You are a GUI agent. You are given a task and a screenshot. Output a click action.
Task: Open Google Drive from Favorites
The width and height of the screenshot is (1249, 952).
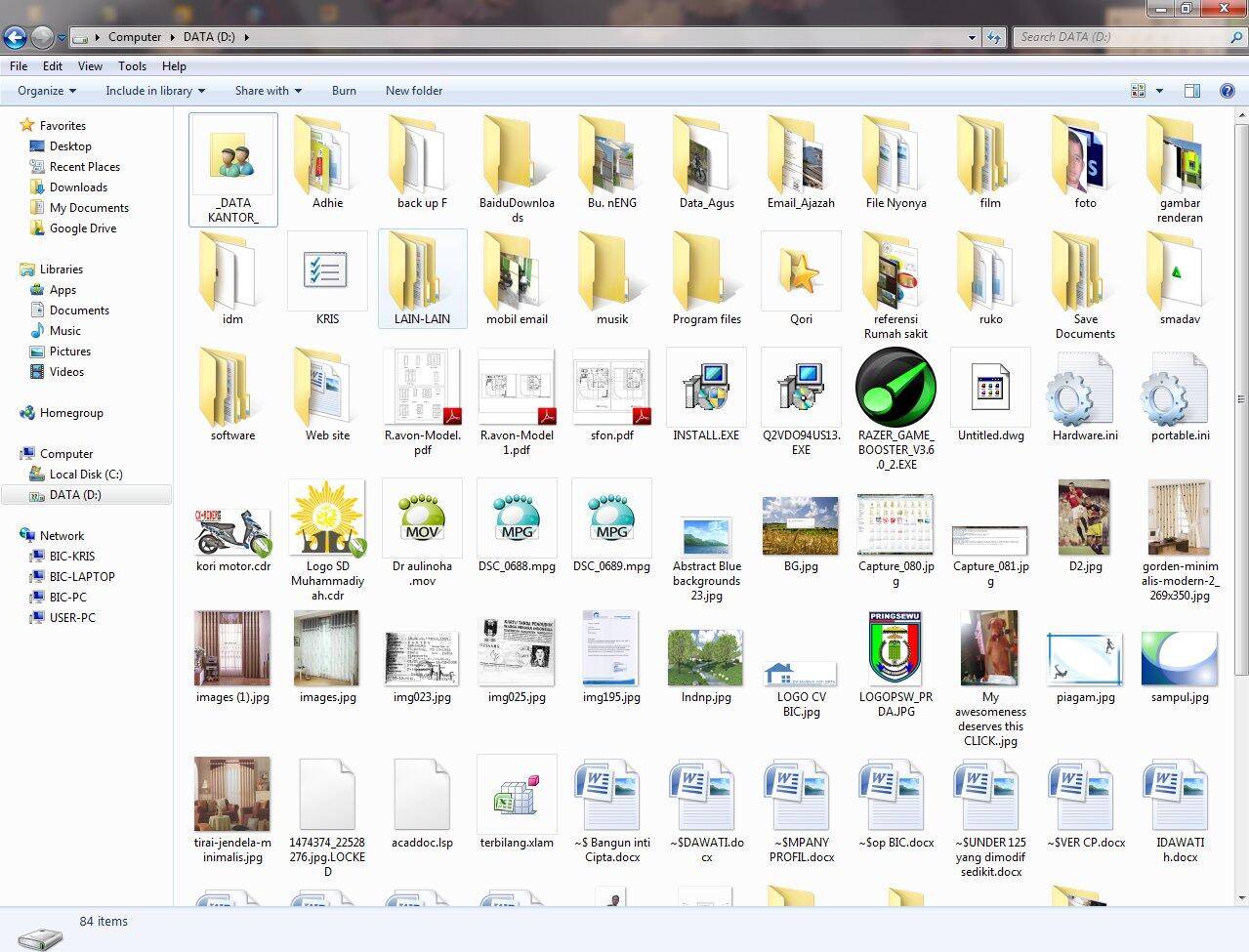[83, 228]
